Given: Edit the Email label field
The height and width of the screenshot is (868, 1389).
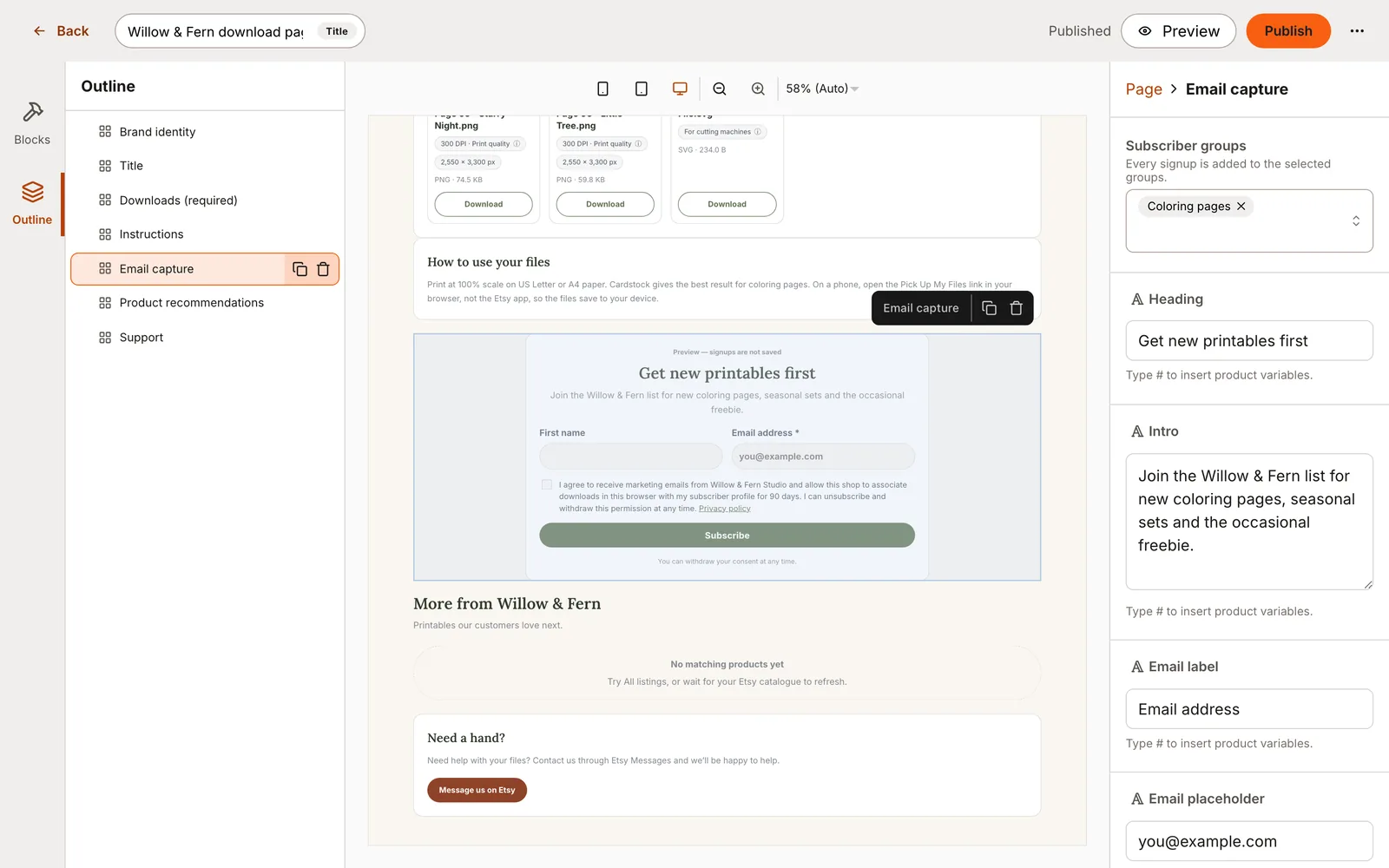Looking at the screenshot, I should 1249,709.
